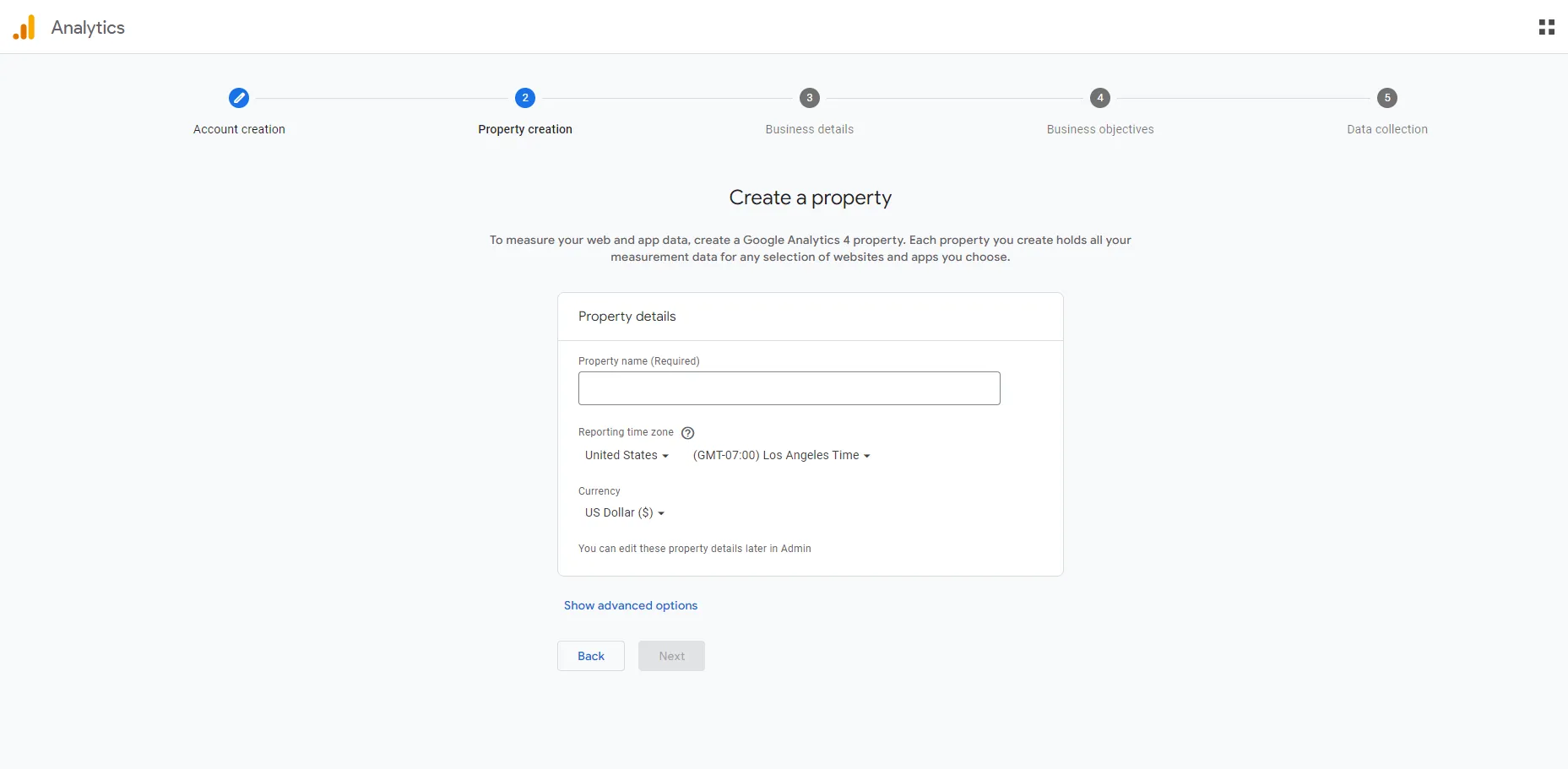Click the Property name input field
This screenshot has height=769, width=1568.
pos(789,388)
